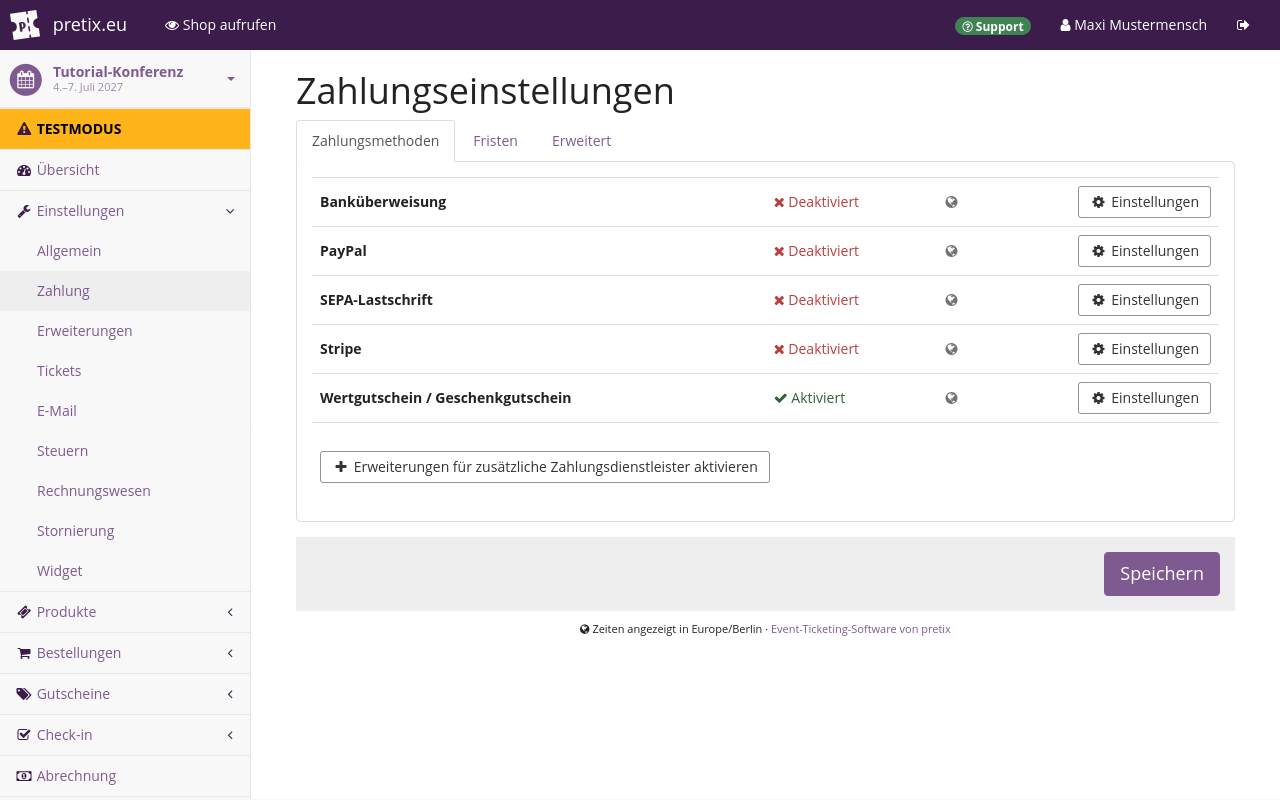Activate additional payment provider extensions button
The height and width of the screenshot is (800, 1280).
click(x=545, y=467)
